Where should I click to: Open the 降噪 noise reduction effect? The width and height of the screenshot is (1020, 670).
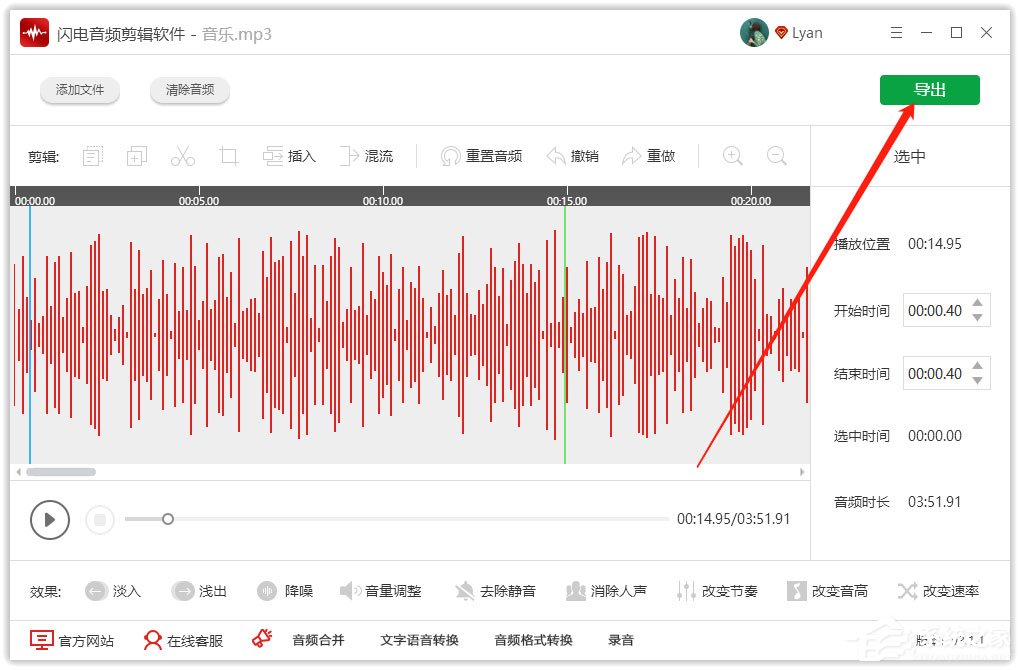coord(286,591)
